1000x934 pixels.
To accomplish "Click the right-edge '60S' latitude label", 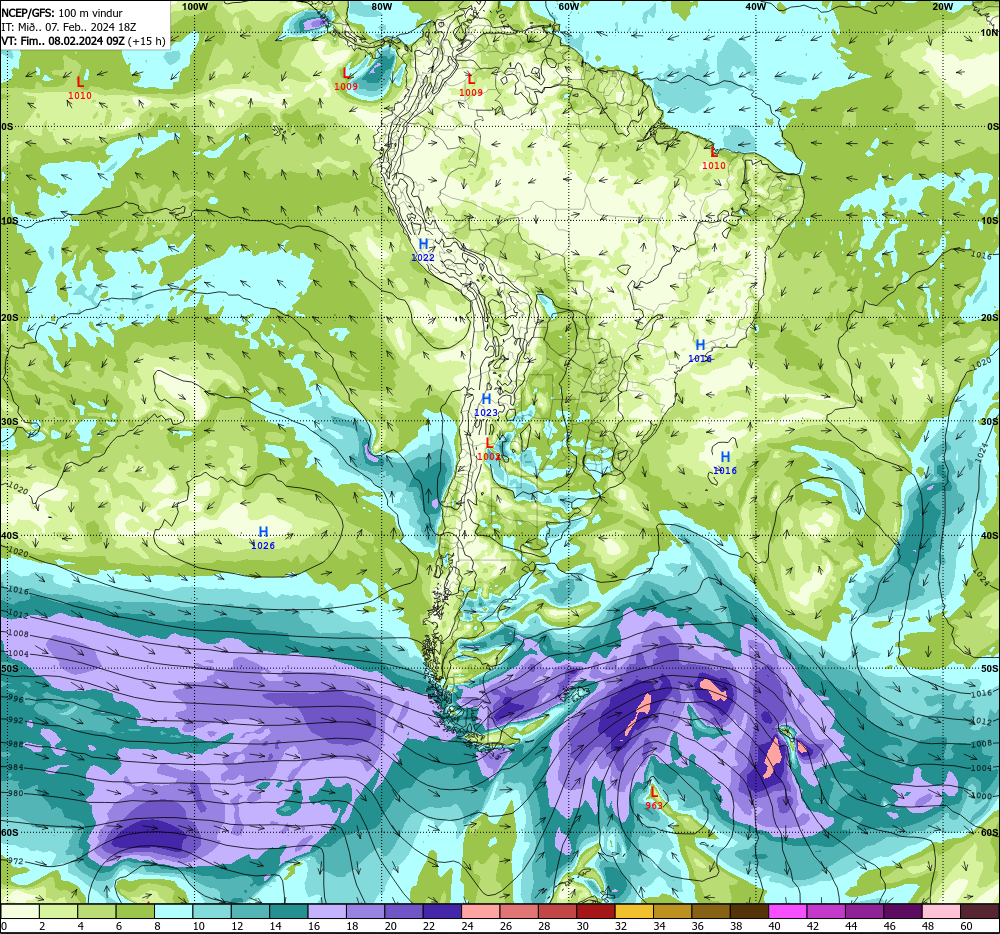I will tap(990, 833).
